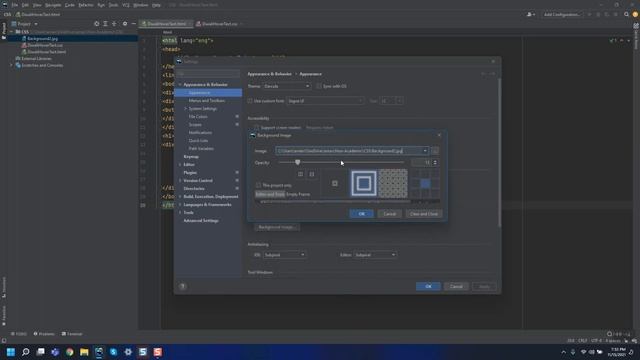Image resolution: width=640 pixels, height=360 pixels.
Task: Choose the center anchor in placement grid
Action: pos(425,184)
